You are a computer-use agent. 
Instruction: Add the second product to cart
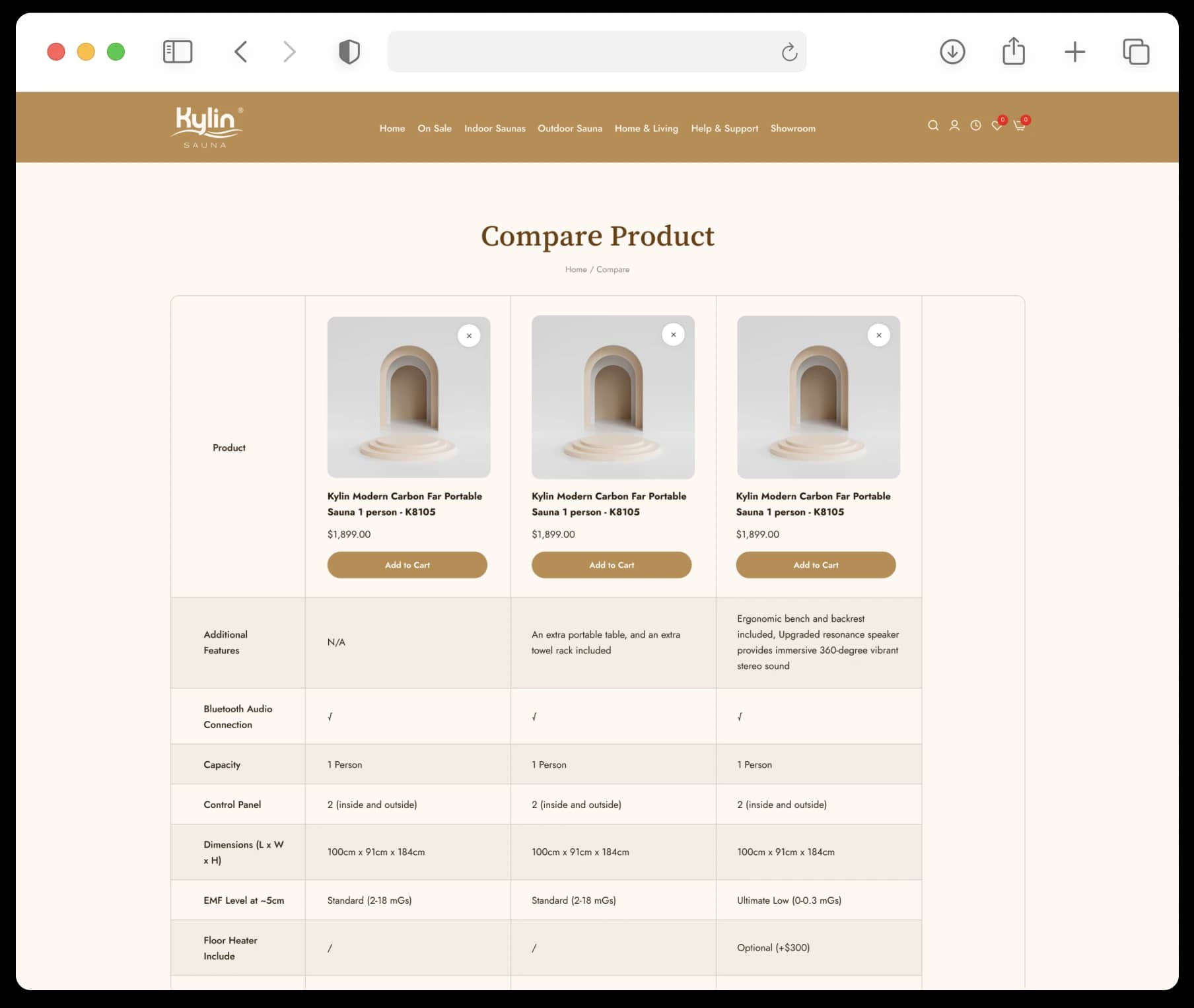612,565
